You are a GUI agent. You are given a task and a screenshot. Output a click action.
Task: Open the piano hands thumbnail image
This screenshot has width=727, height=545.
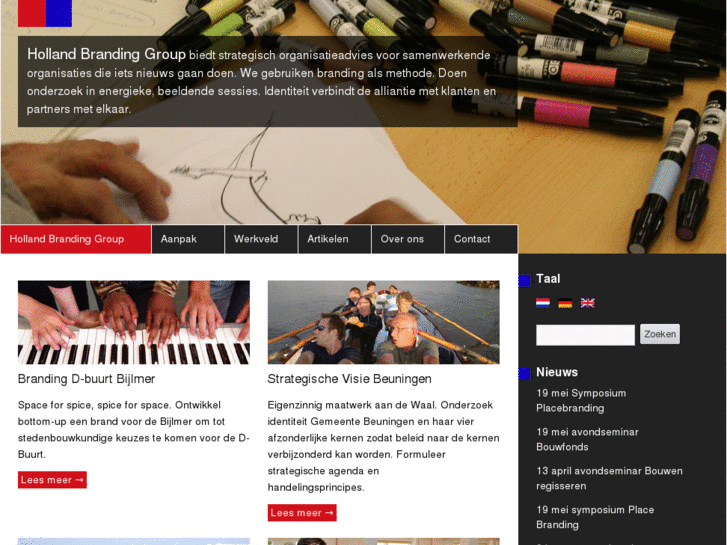[134, 322]
